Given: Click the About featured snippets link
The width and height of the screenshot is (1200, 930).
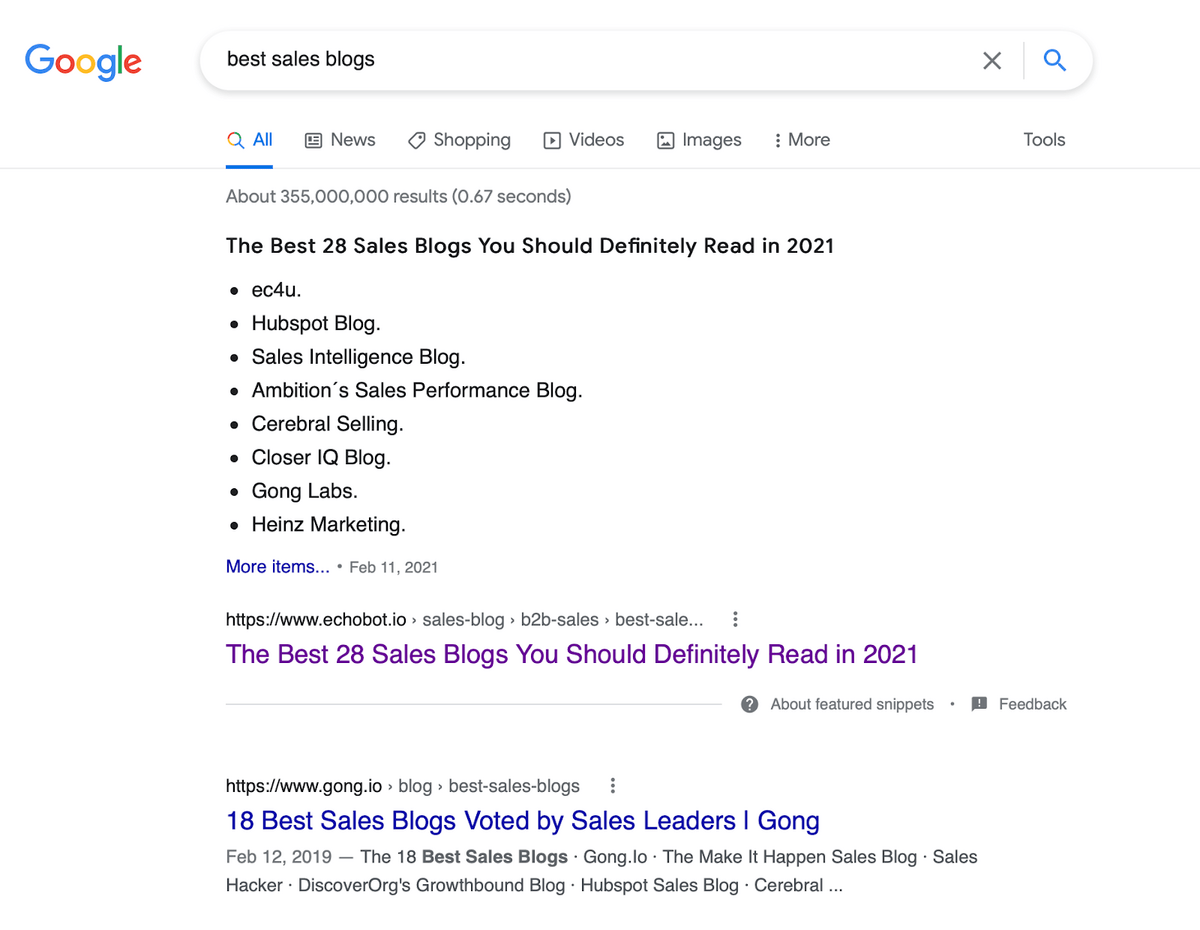Looking at the screenshot, I should click(x=852, y=704).
